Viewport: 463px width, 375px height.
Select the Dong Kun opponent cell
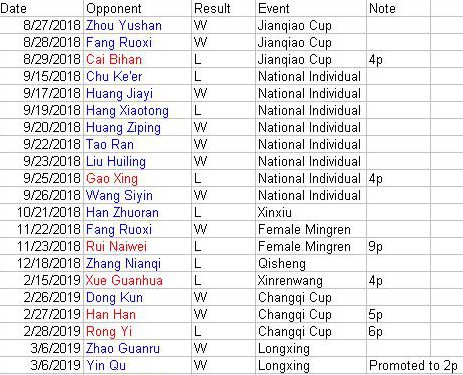coord(137,297)
